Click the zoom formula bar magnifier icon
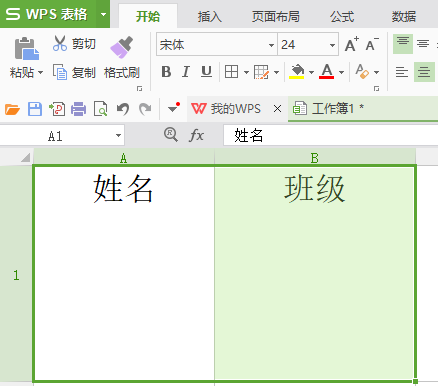This screenshot has height=386, width=438. pyautogui.click(x=171, y=135)
